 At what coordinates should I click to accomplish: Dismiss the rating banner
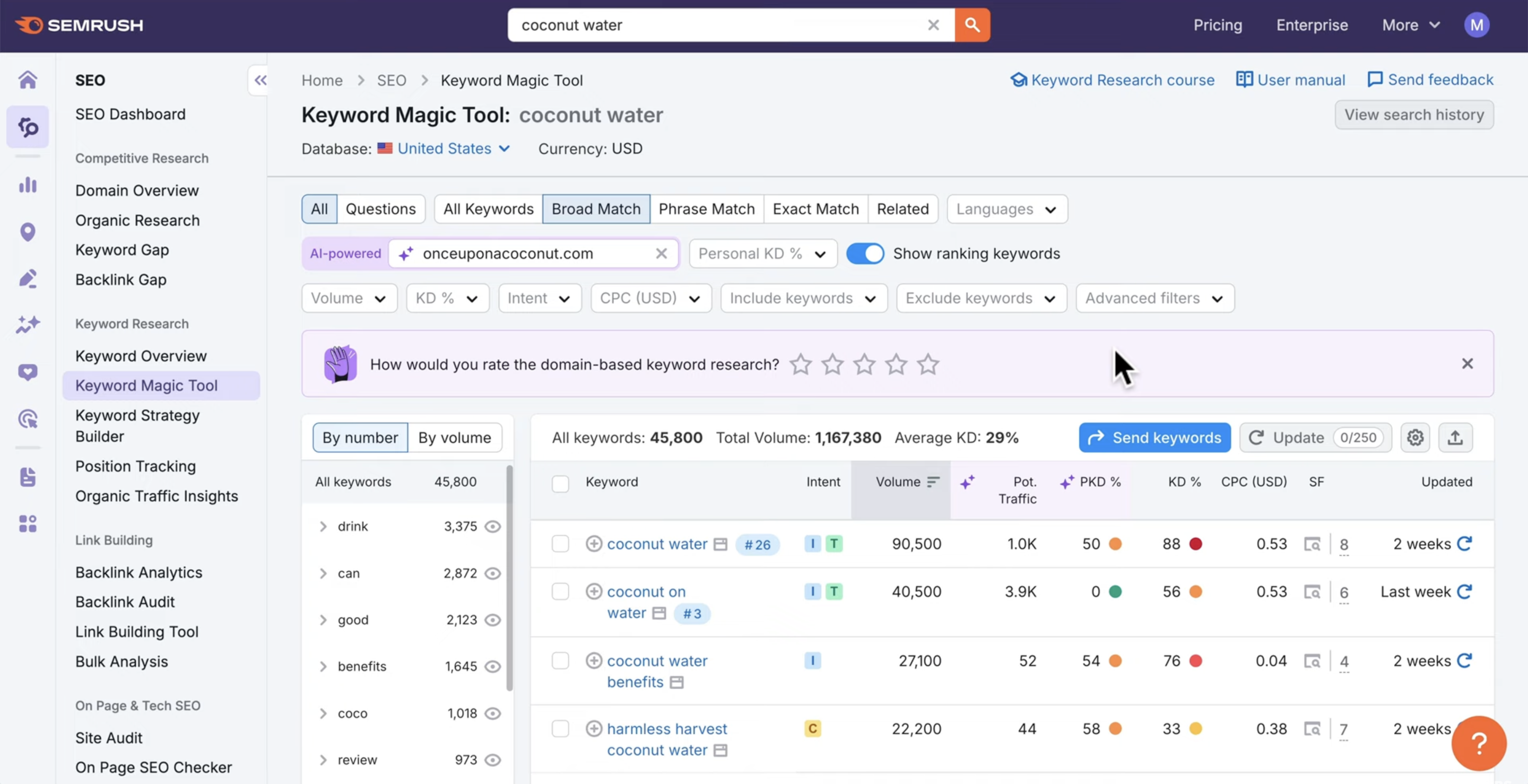1468,363
